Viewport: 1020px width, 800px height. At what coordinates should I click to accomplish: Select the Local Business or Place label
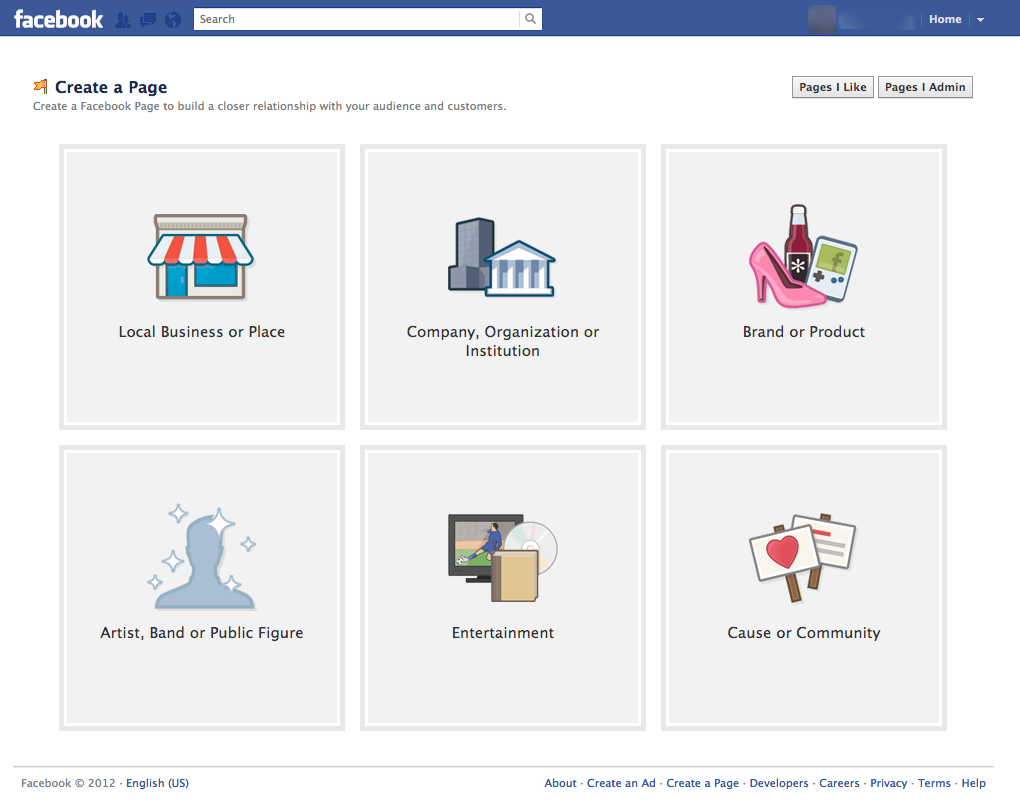[x=202, y=332]
